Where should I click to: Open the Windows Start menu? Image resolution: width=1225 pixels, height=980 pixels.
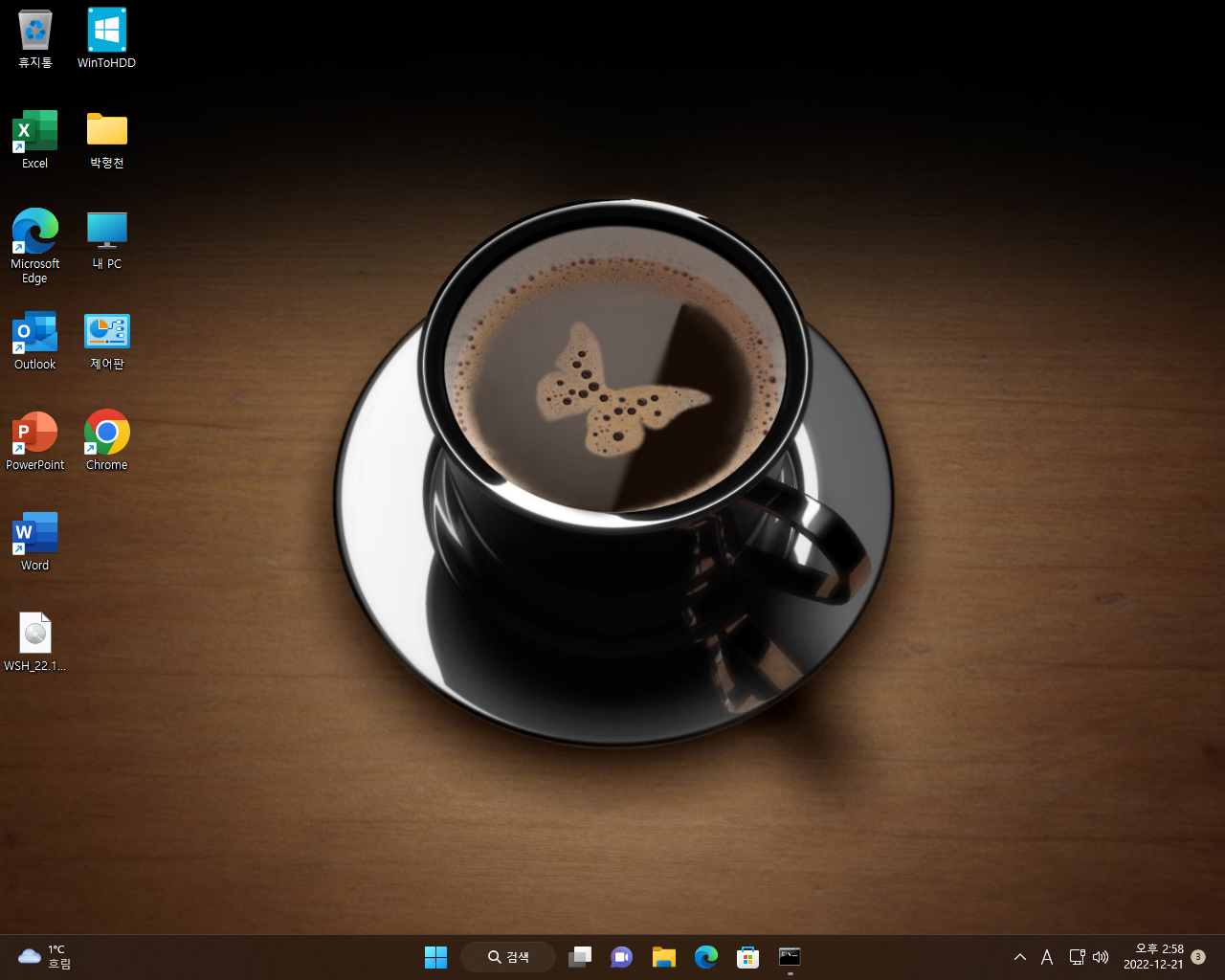coord(435,957)
